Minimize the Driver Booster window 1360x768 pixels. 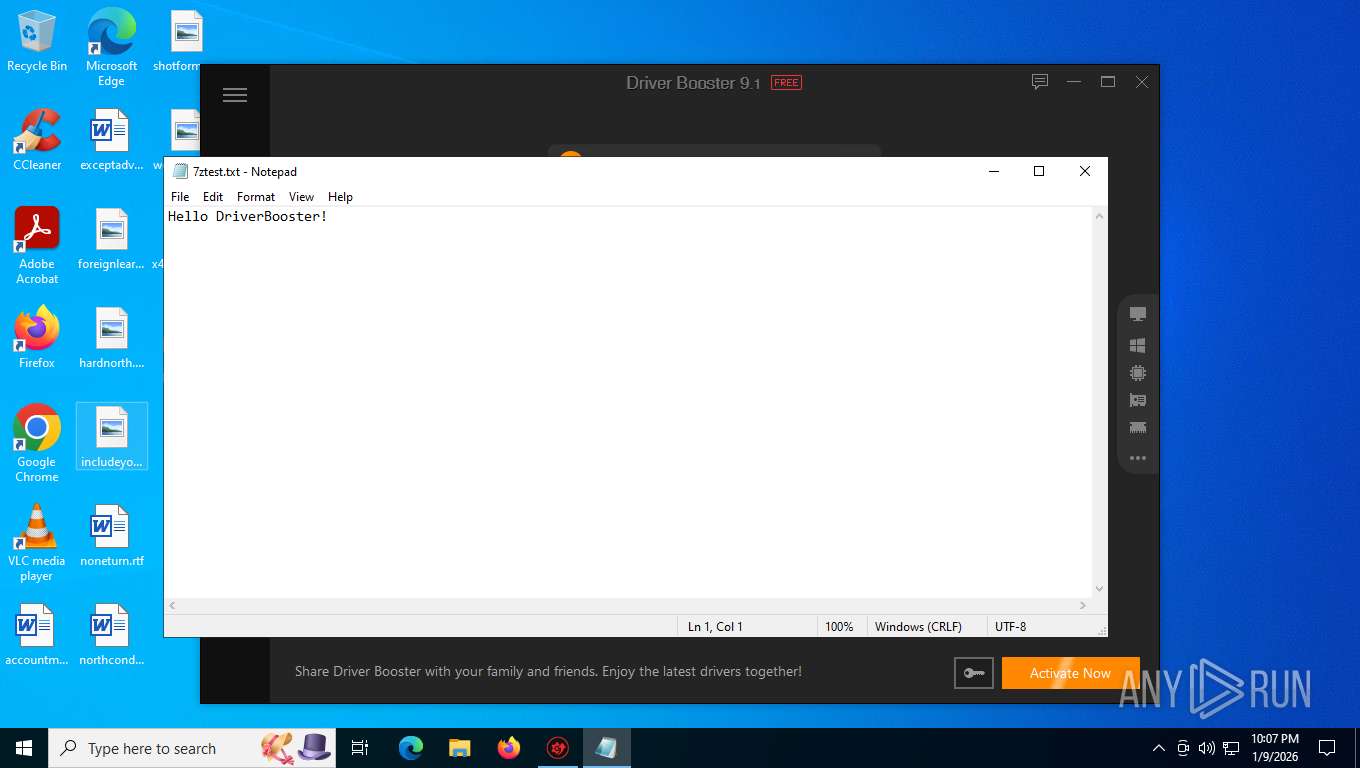tap(1074, 82)
